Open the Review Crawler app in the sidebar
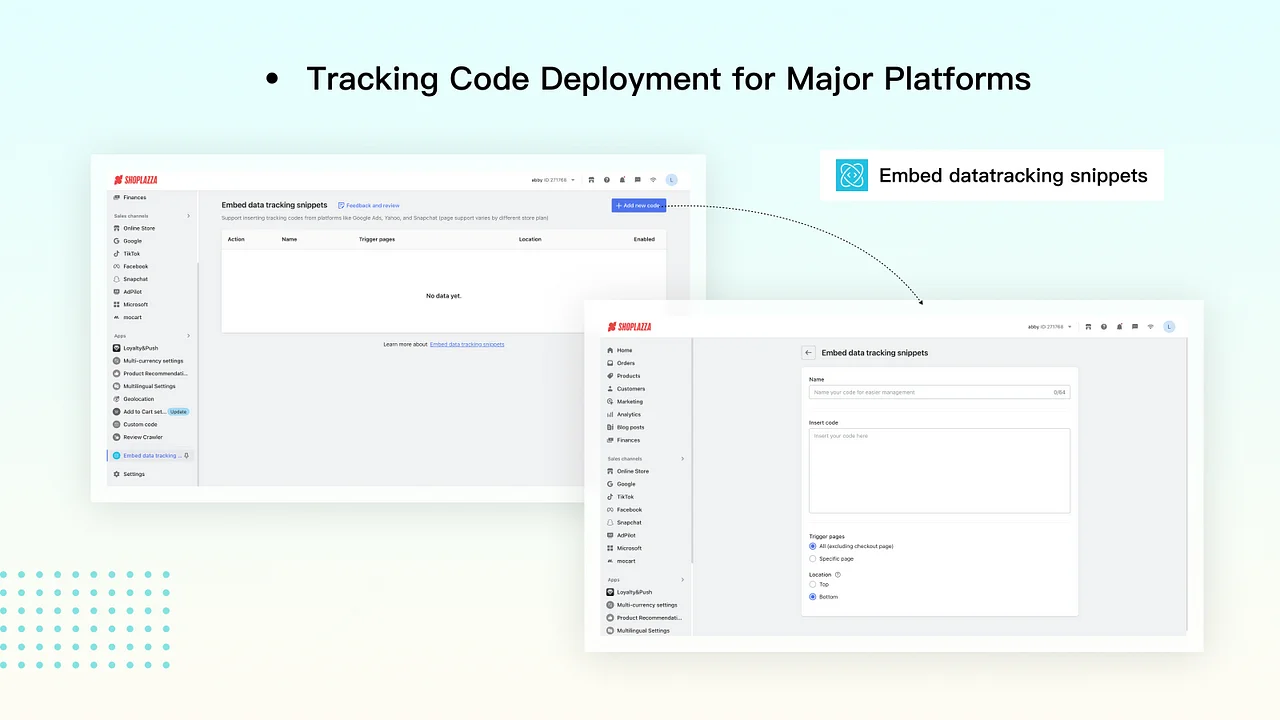This screenshot has width=1280, height=720. 142,437
